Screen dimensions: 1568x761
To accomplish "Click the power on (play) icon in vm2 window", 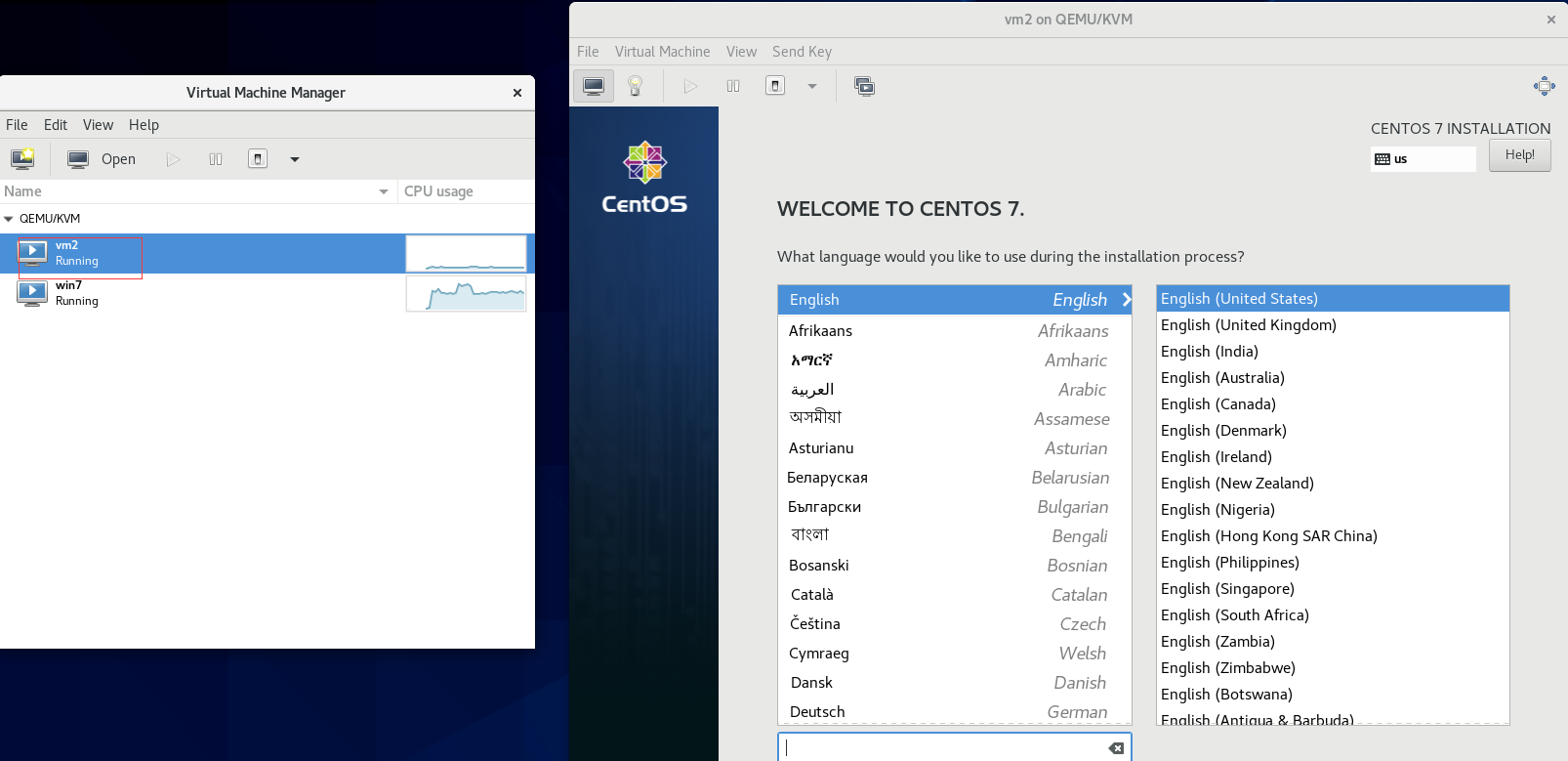I will (690, 86).
